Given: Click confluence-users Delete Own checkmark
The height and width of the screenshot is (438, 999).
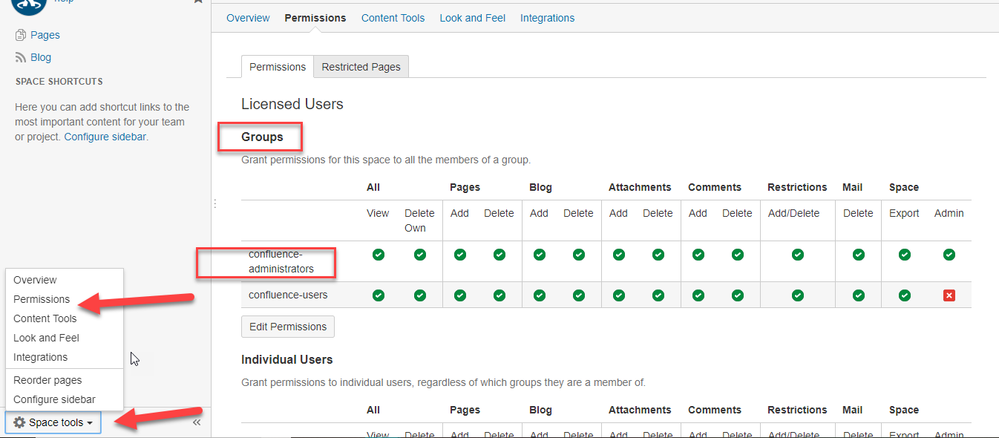Looking at the screenshot, I should click(x=420, y=295).
